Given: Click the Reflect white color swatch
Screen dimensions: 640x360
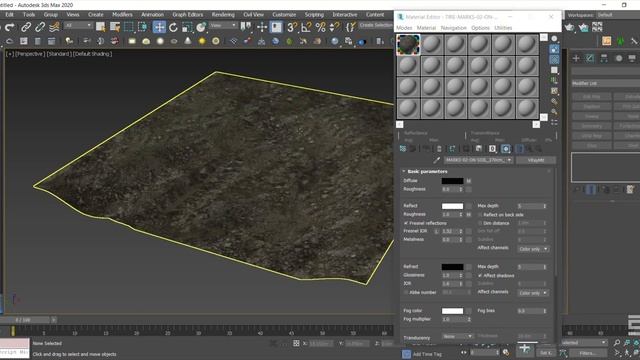Looking at the screenshot, I should 453,206.
